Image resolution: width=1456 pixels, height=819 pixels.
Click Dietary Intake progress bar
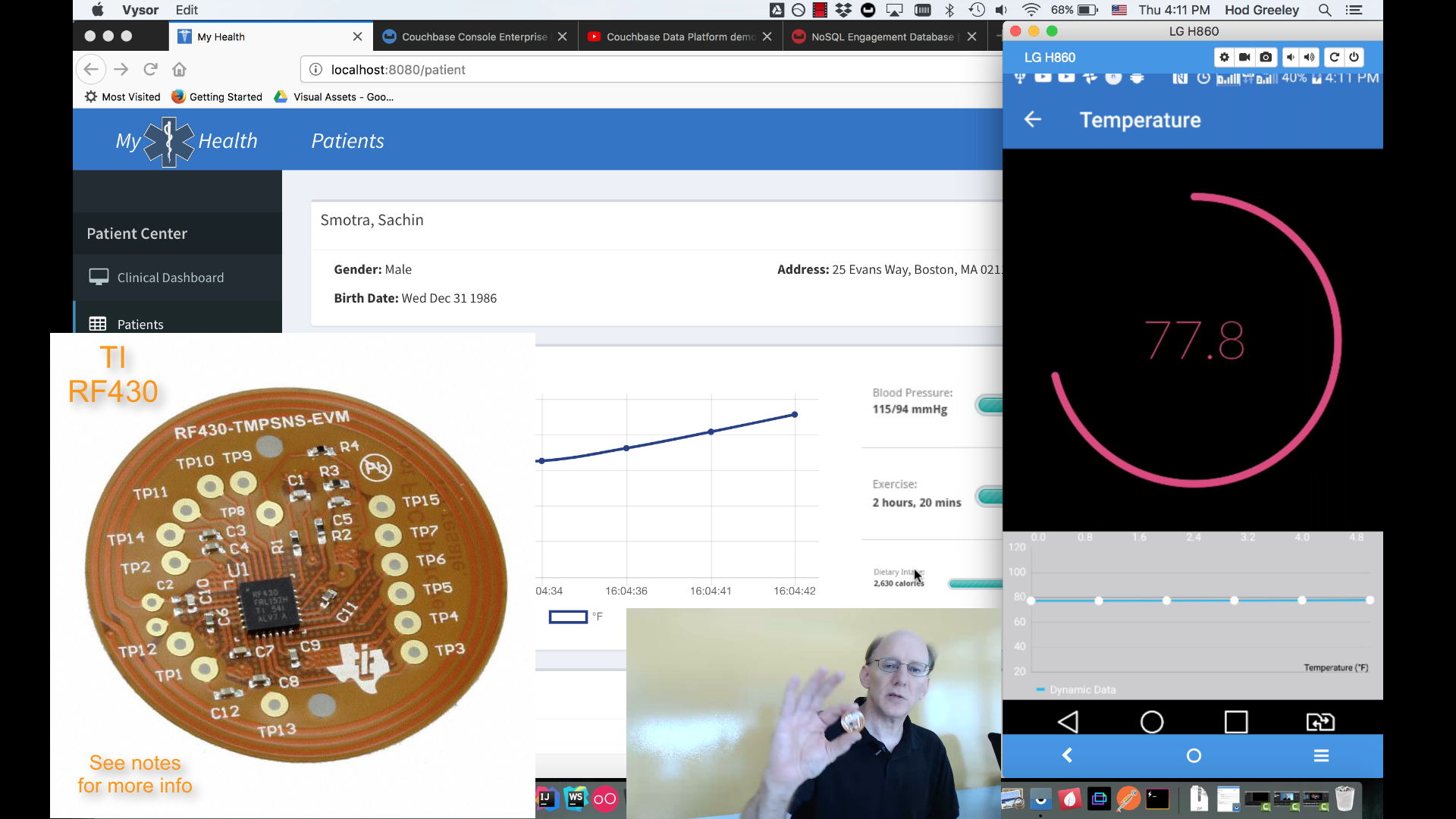[975, 583]
